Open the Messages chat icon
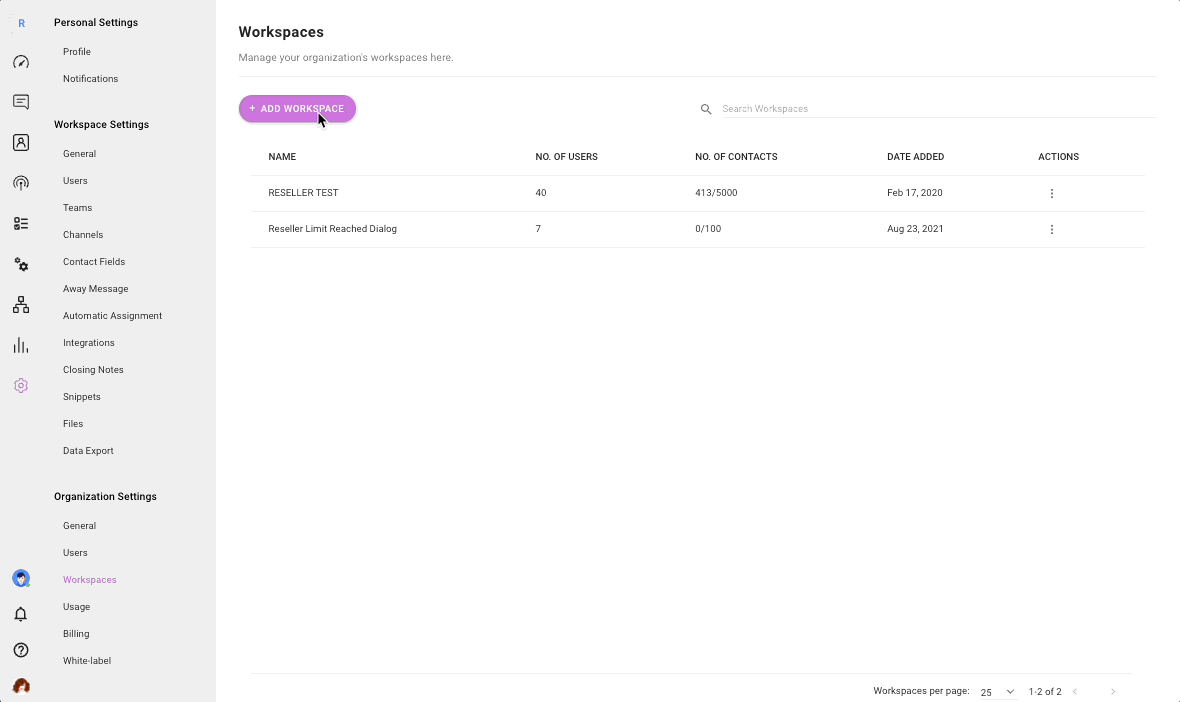Screen dimensions: 1180x702 point(21,102)
